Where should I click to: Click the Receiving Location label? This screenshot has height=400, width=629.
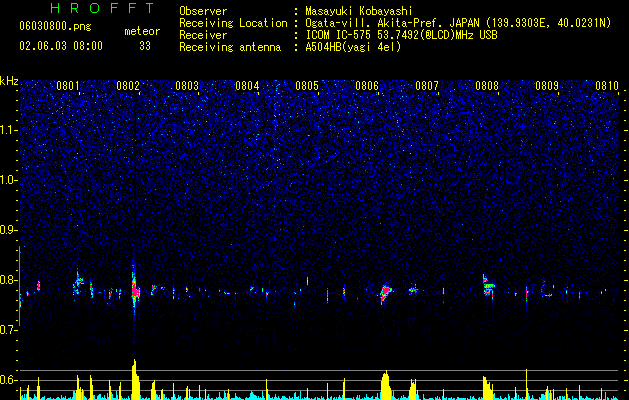click(x=233, y=23)
